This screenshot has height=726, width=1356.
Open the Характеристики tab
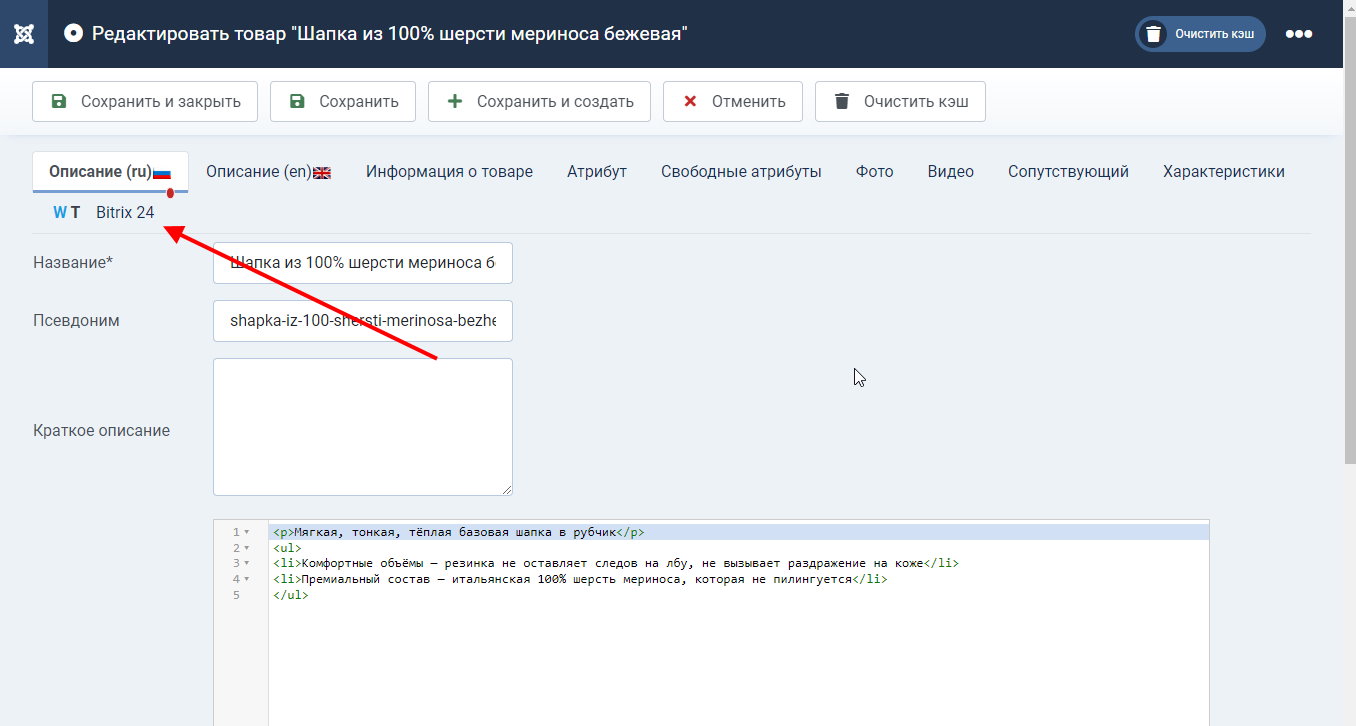click(x=1223, y=172)
